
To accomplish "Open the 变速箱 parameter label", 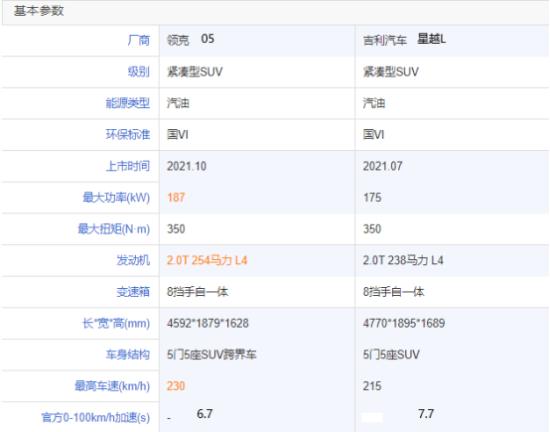I will pyautogui.click(x=133, y=292).
